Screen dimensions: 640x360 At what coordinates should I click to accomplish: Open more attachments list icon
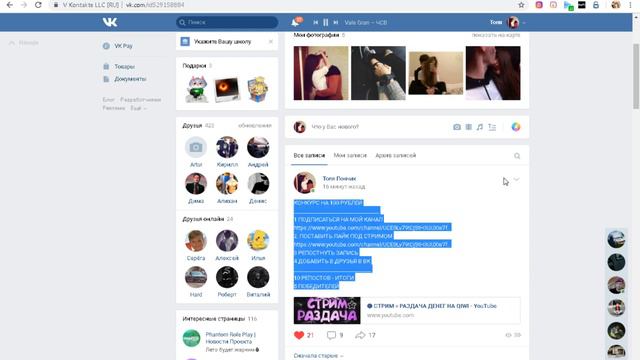[492, 127]
